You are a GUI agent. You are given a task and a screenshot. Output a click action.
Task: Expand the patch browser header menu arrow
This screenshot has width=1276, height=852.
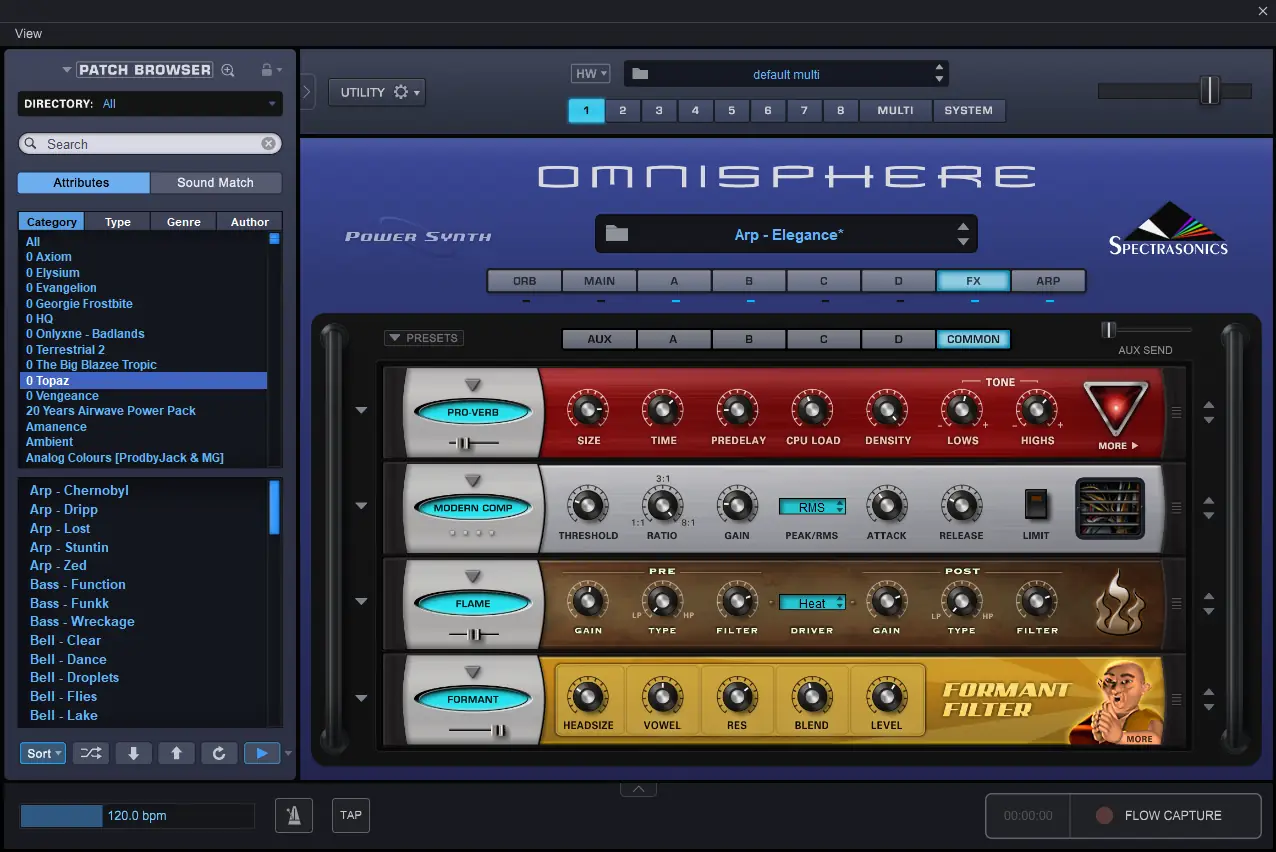[x=67, y=70]
